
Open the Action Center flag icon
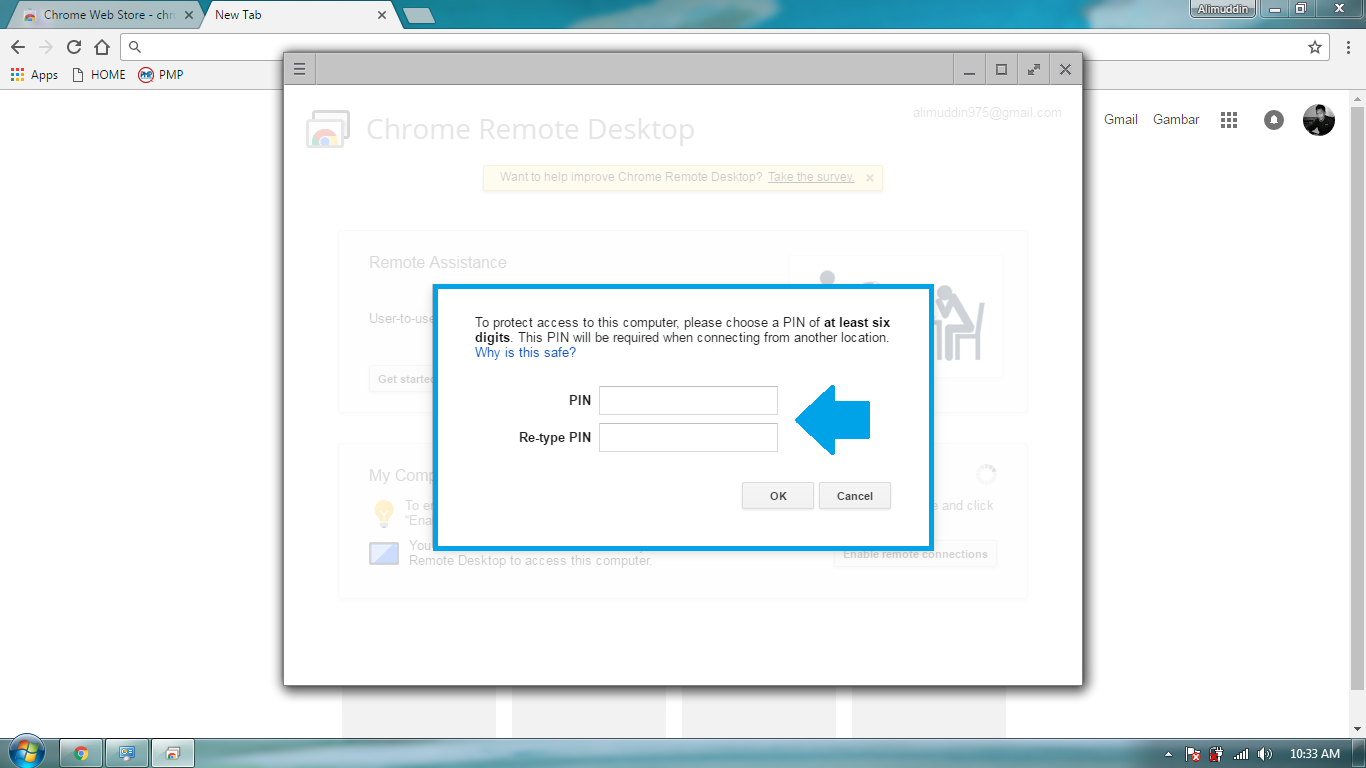click(1193, 754)
